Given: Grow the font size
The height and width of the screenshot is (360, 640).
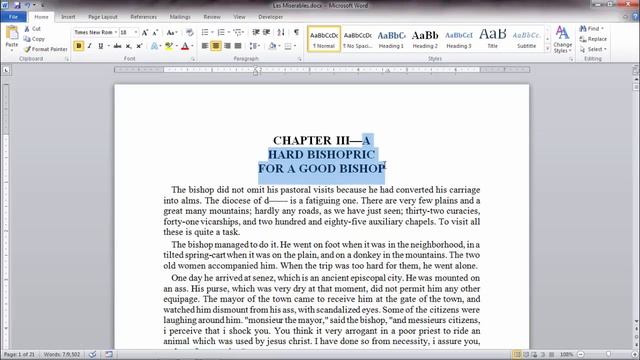Looking at the screenshot, I should [144, 32].
